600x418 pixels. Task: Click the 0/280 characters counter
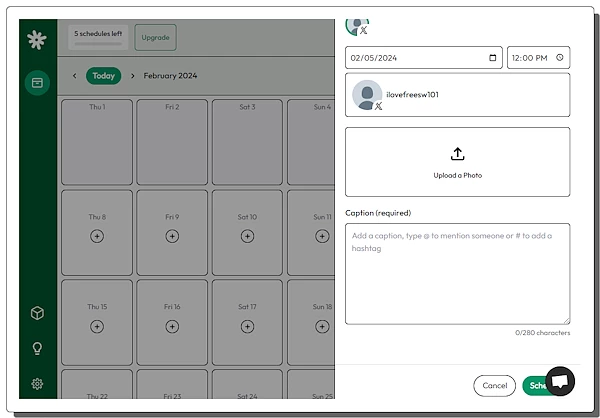pyautogui.click(x=542, y=333)
